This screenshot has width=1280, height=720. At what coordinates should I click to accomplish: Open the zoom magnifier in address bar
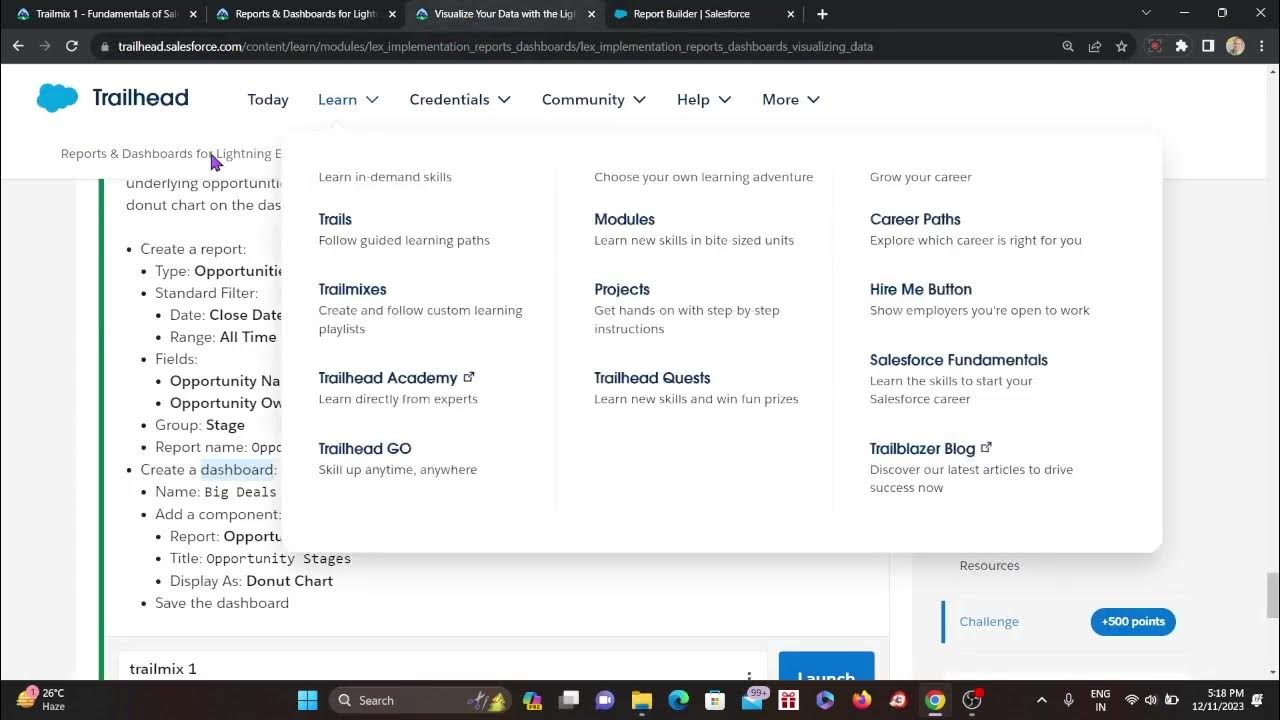1068,46
